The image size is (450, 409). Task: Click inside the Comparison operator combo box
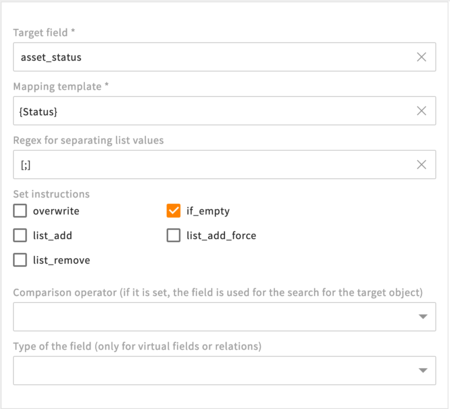pyautogui.click(x=224, y=317)
